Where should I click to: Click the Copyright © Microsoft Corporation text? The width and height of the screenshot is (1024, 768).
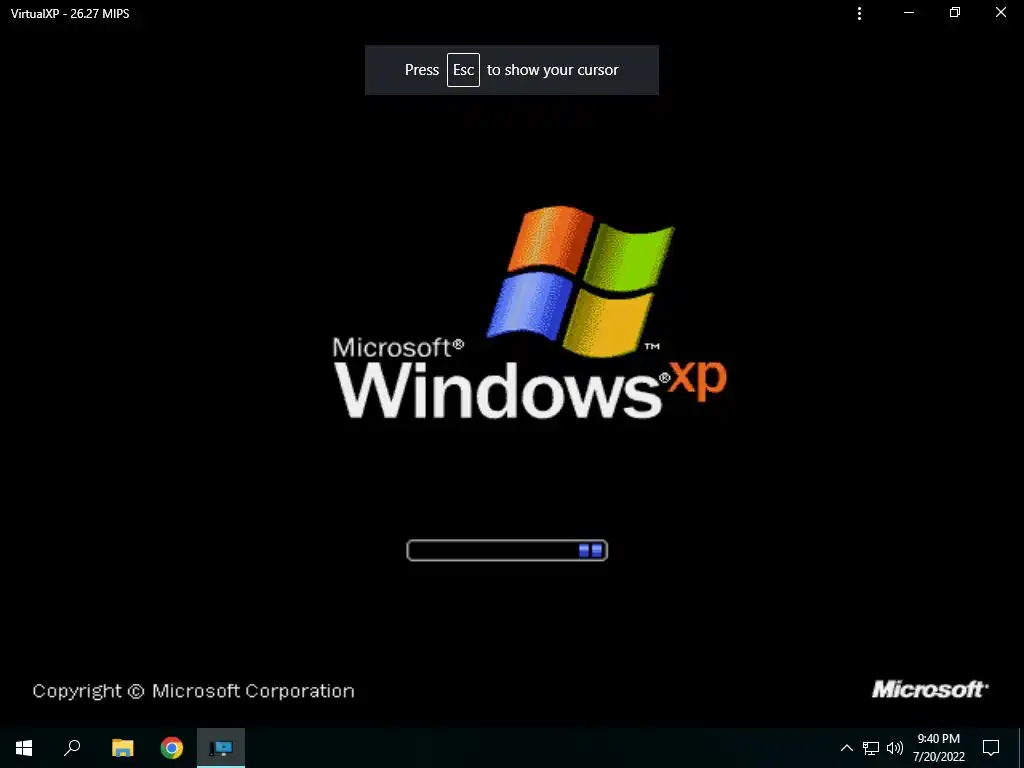pos(193,691)
